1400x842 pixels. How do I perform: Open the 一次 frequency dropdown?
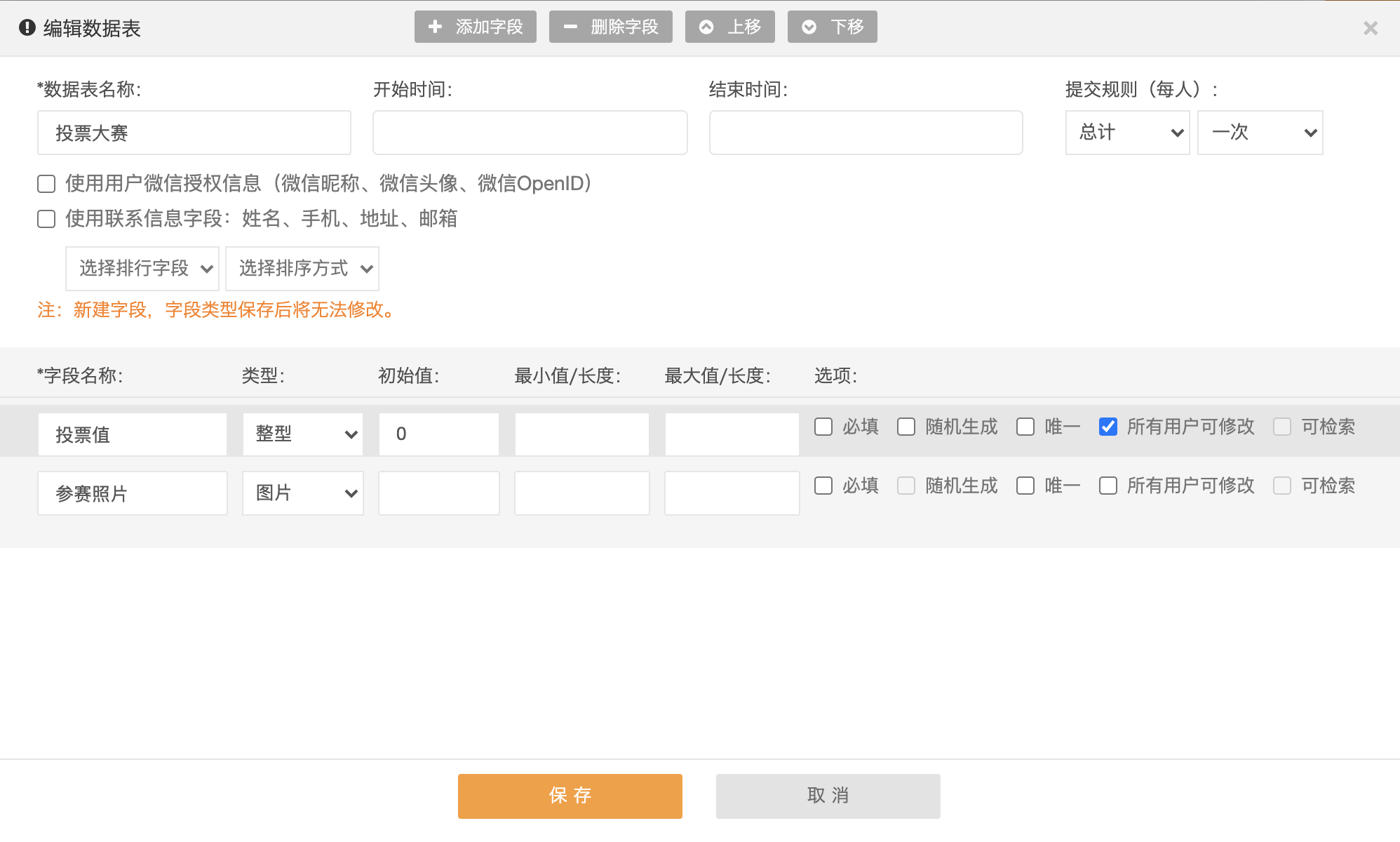click(x=1260, y=133)
